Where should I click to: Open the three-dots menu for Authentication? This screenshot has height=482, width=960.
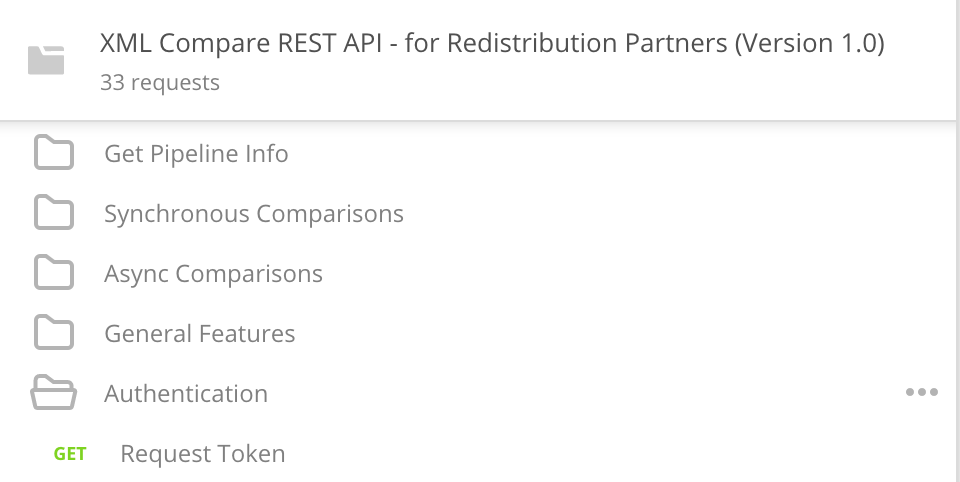(x=921, y=393)
